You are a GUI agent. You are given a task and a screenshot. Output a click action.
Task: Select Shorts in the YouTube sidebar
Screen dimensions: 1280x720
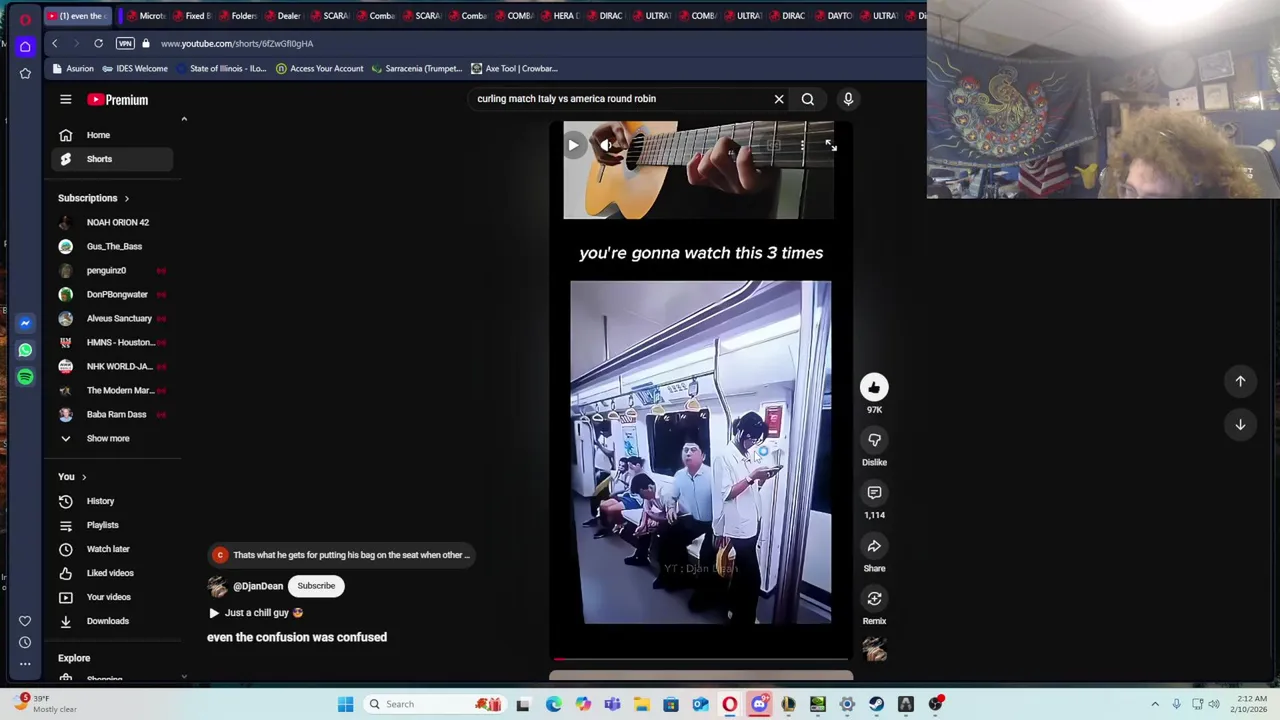tap(112, 159)
